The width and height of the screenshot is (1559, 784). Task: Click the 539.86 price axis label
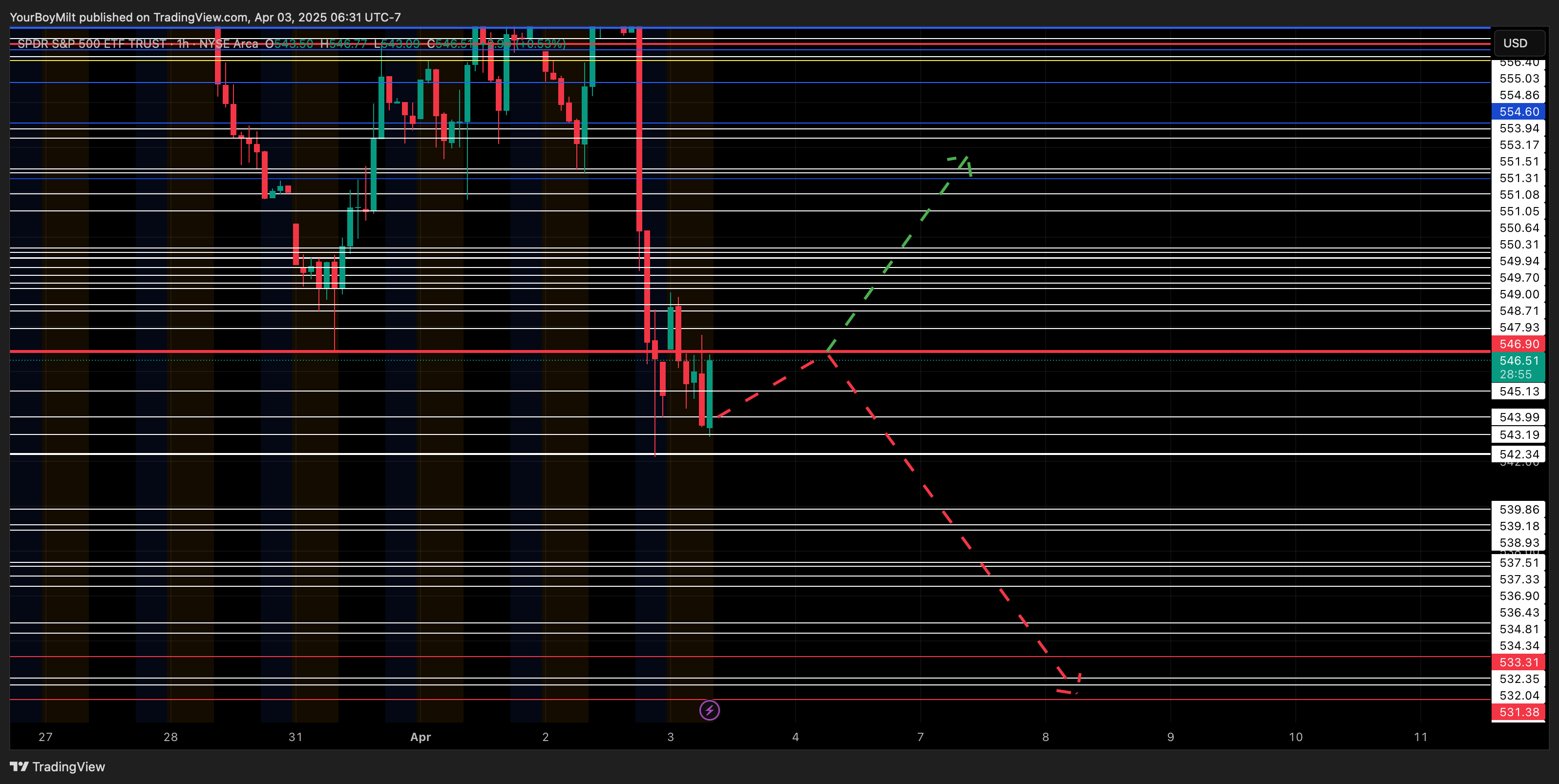(x=1518, y=509)
